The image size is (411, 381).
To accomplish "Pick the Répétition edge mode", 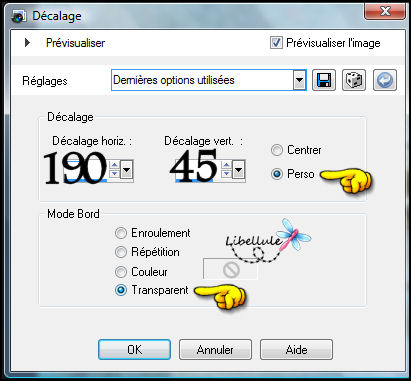I will click(x=121, y=252).
